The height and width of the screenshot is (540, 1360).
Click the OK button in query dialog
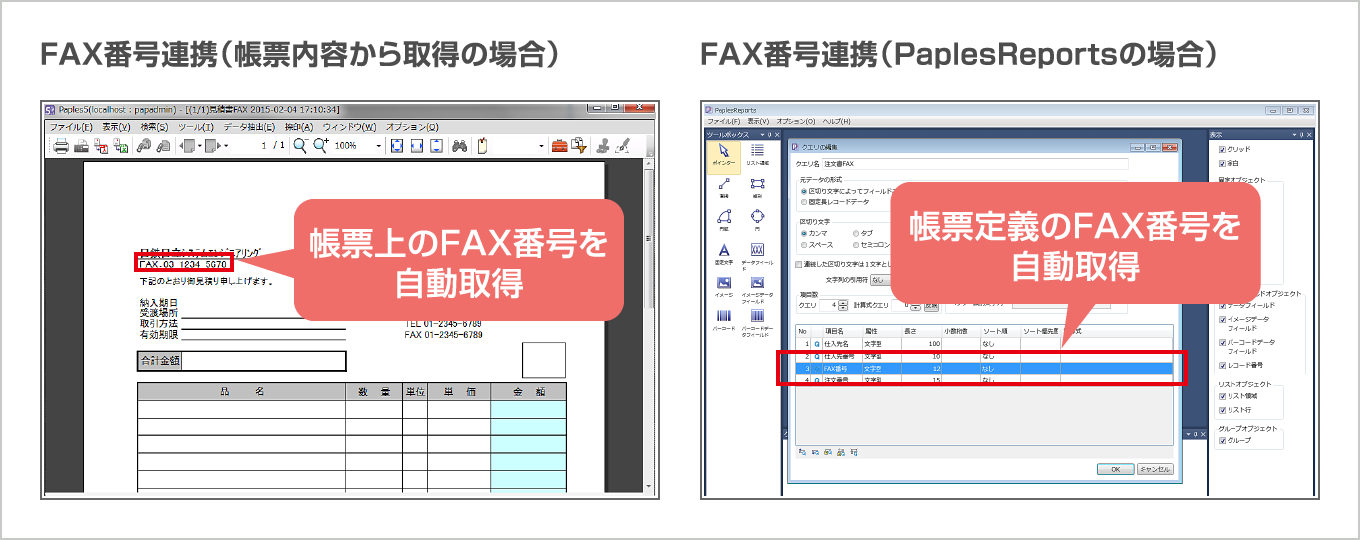point(1115,469)
